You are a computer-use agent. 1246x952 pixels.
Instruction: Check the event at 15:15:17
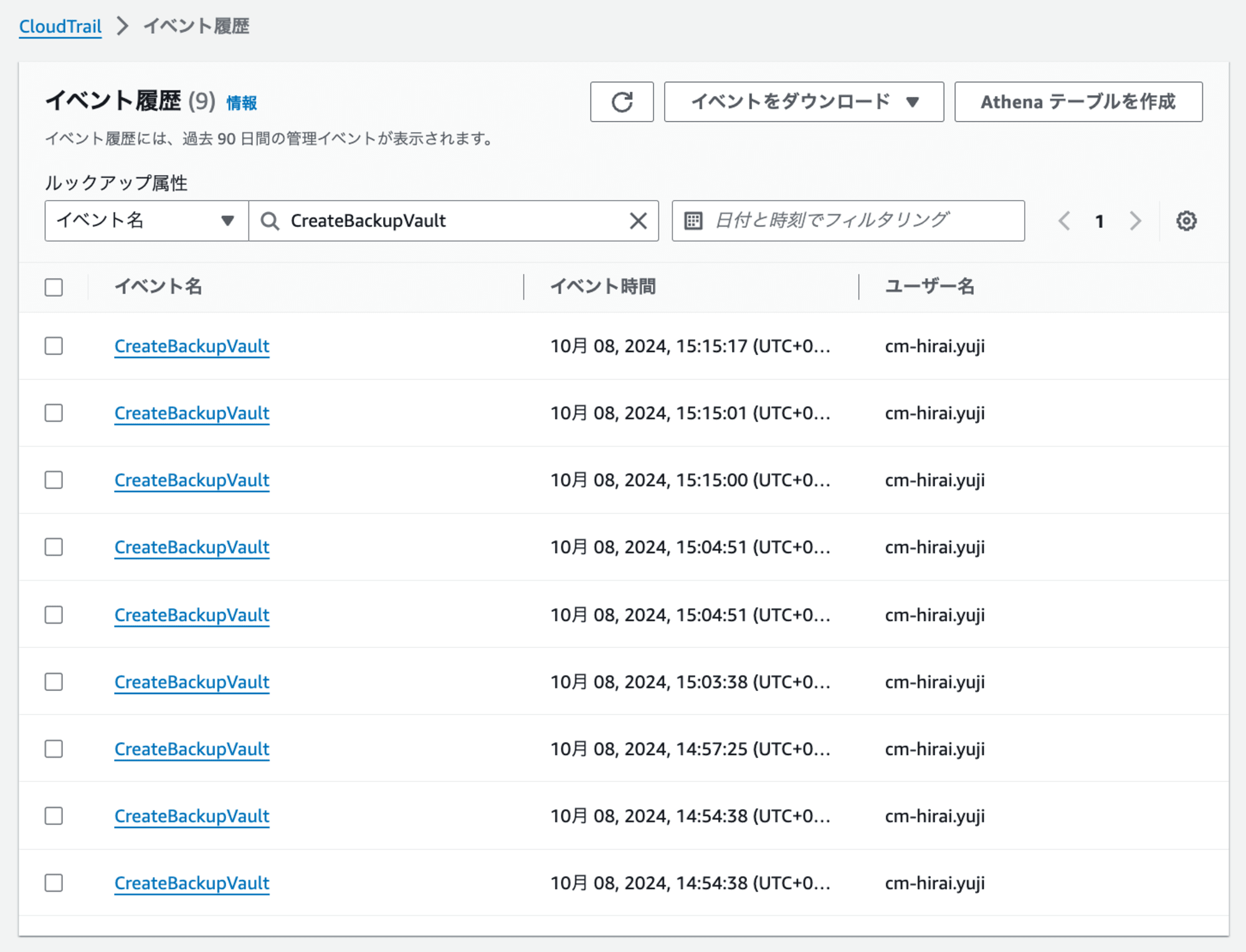(54, 346)
